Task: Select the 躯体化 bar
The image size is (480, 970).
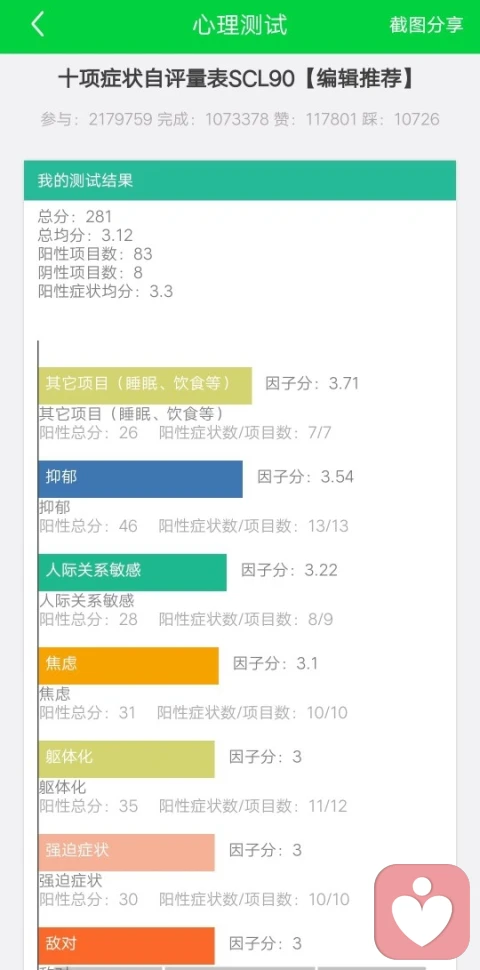Action: [x=126, y=759]
